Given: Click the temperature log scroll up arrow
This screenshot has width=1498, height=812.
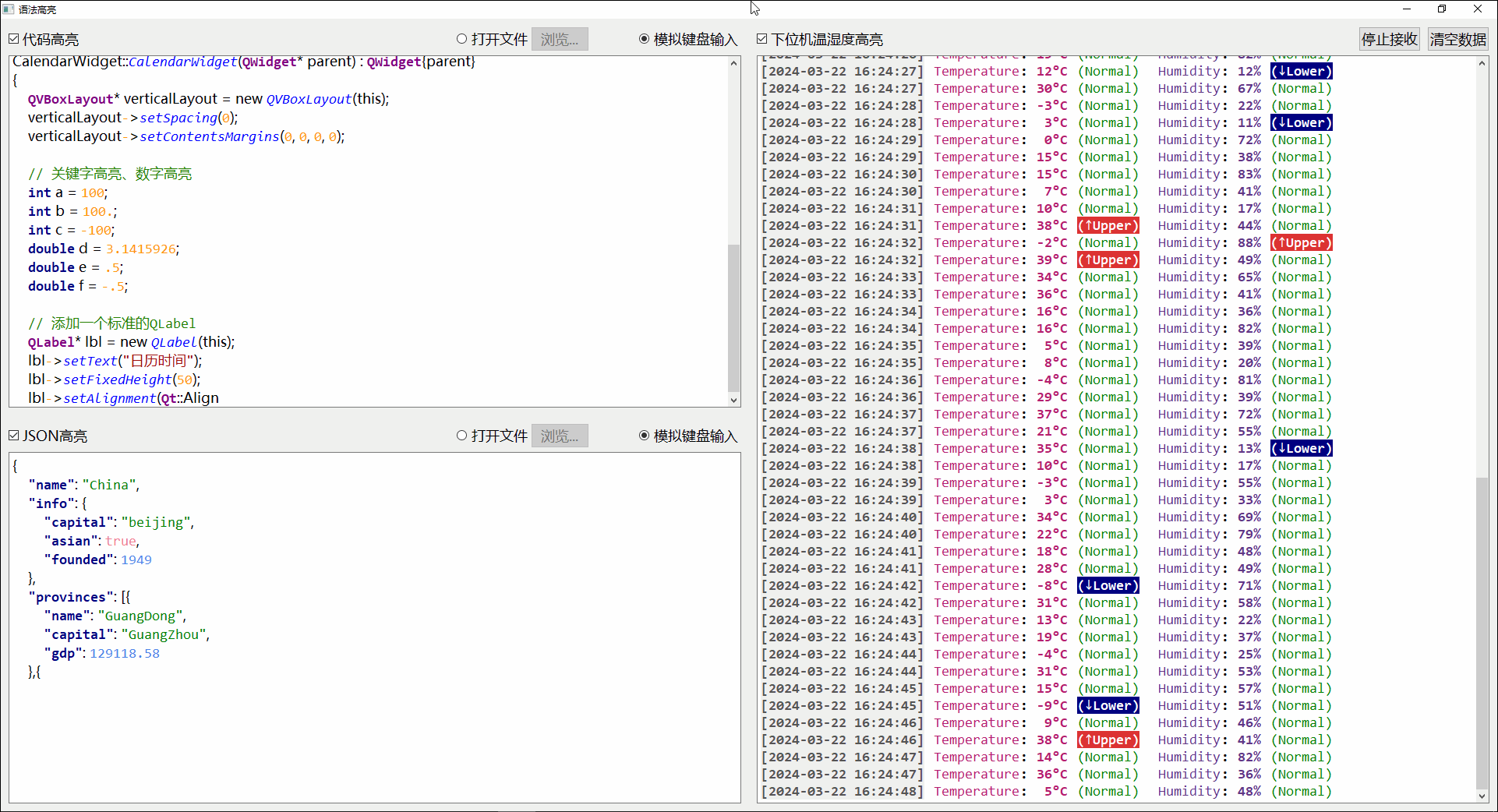Looking at the screenshot, I should click(x=1482, y=63).
